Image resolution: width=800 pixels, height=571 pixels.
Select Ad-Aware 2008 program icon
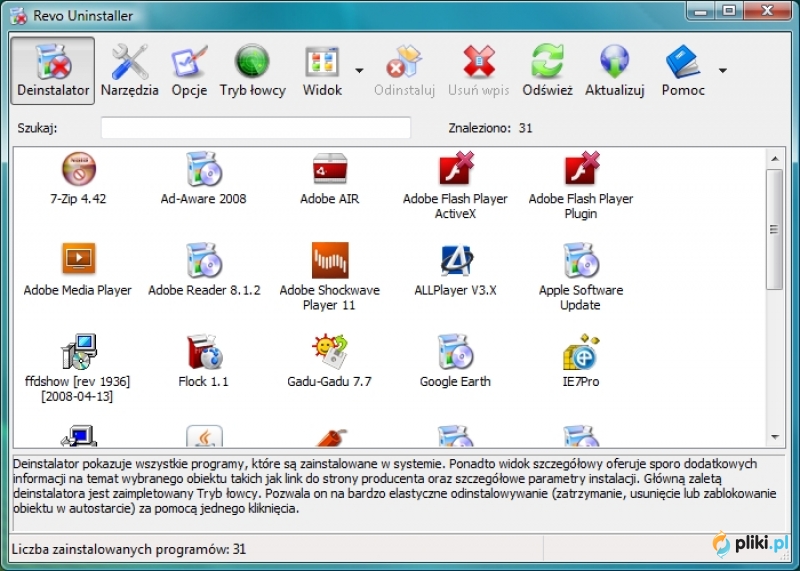point(204,169)
